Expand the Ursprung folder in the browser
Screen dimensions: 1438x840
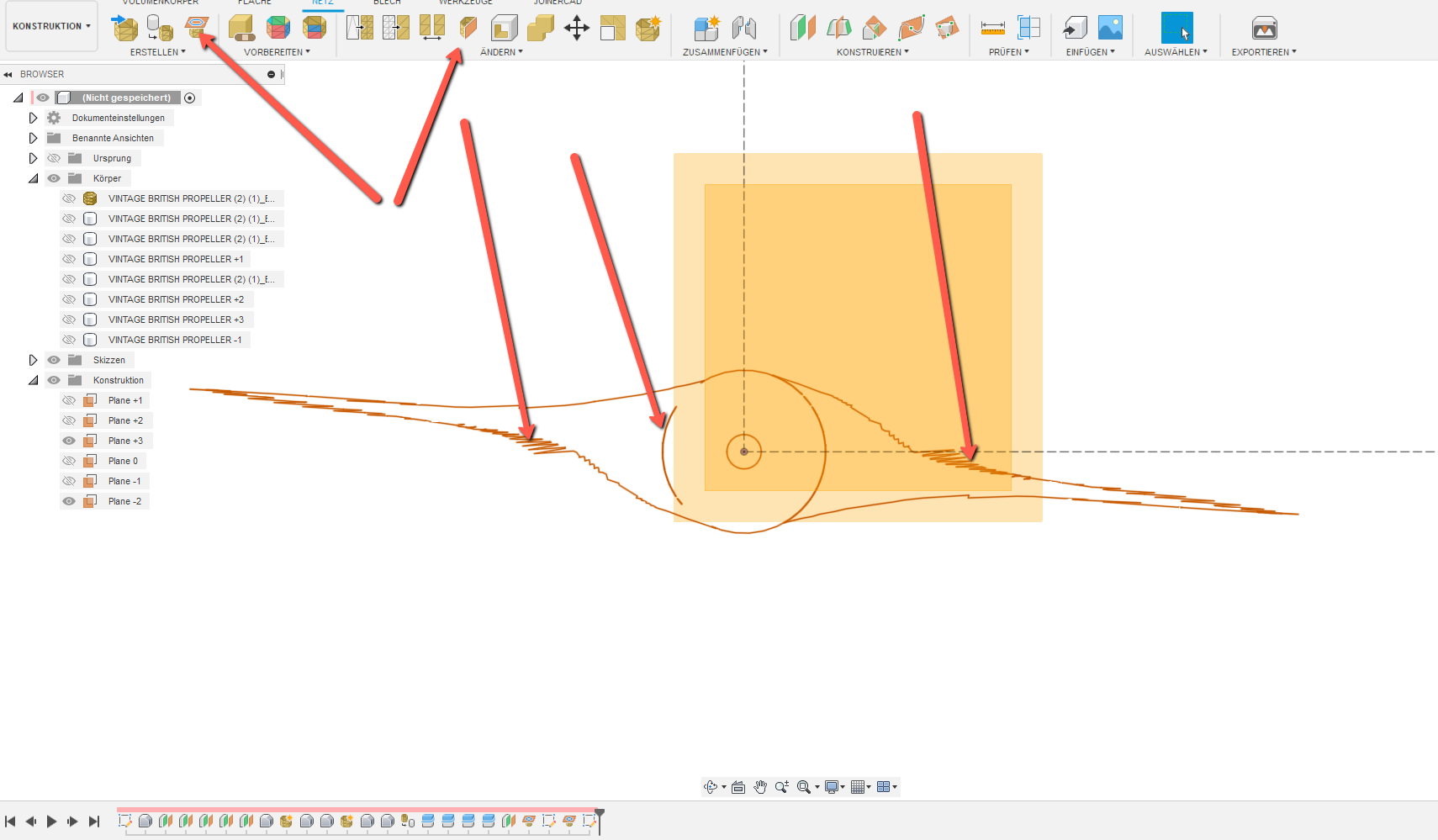(34, 157)
